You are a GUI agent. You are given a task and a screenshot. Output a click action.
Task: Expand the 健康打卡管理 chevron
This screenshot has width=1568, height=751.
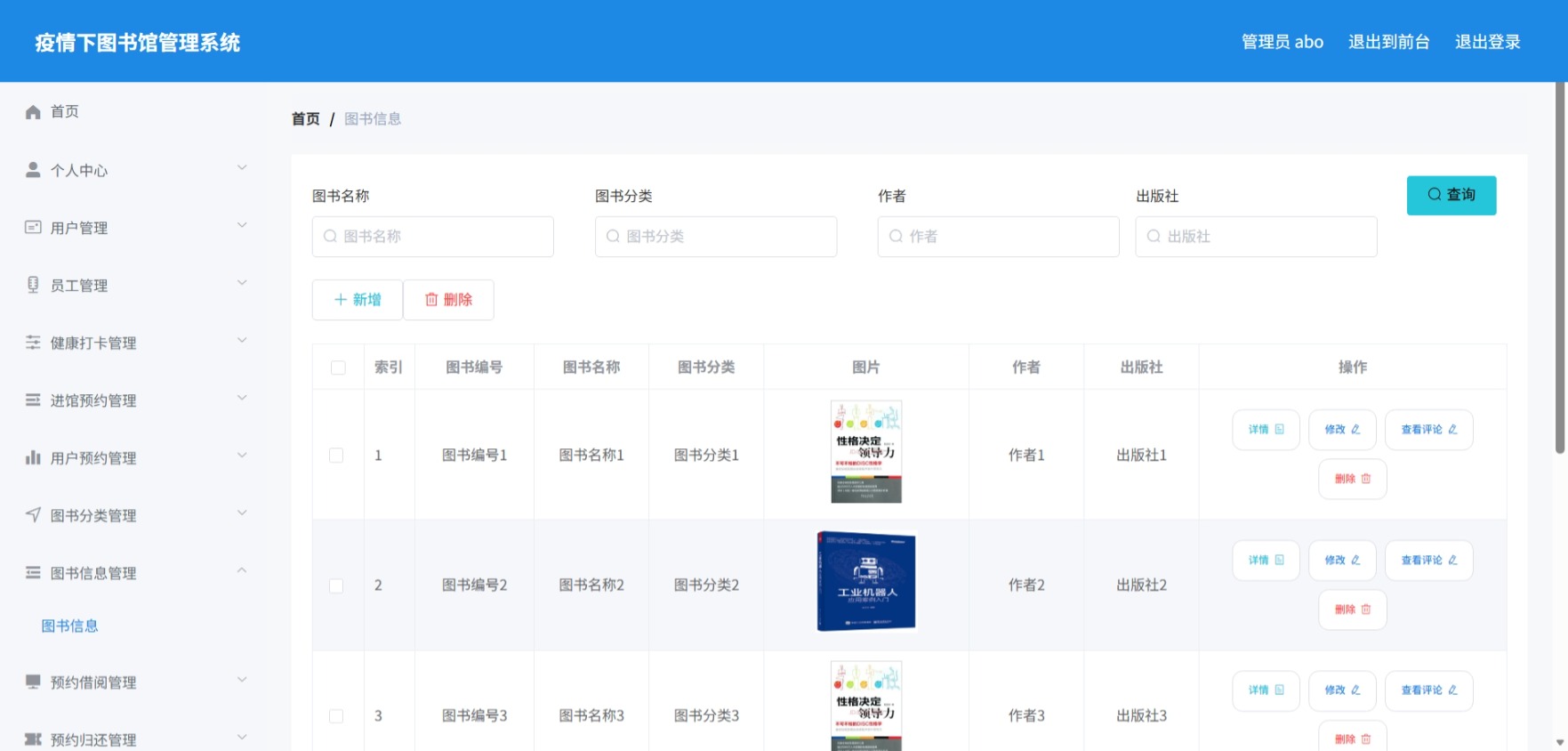242,340
